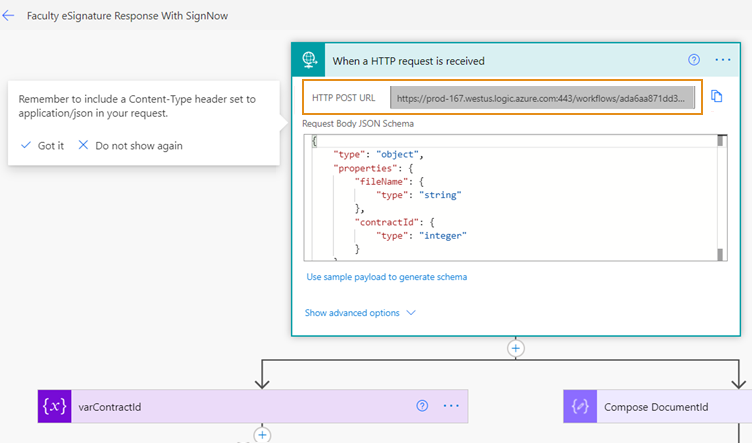The image size is (752, 443).
Task: Click inside the Request Body JSON Schema editor
Action: (520, 200)
